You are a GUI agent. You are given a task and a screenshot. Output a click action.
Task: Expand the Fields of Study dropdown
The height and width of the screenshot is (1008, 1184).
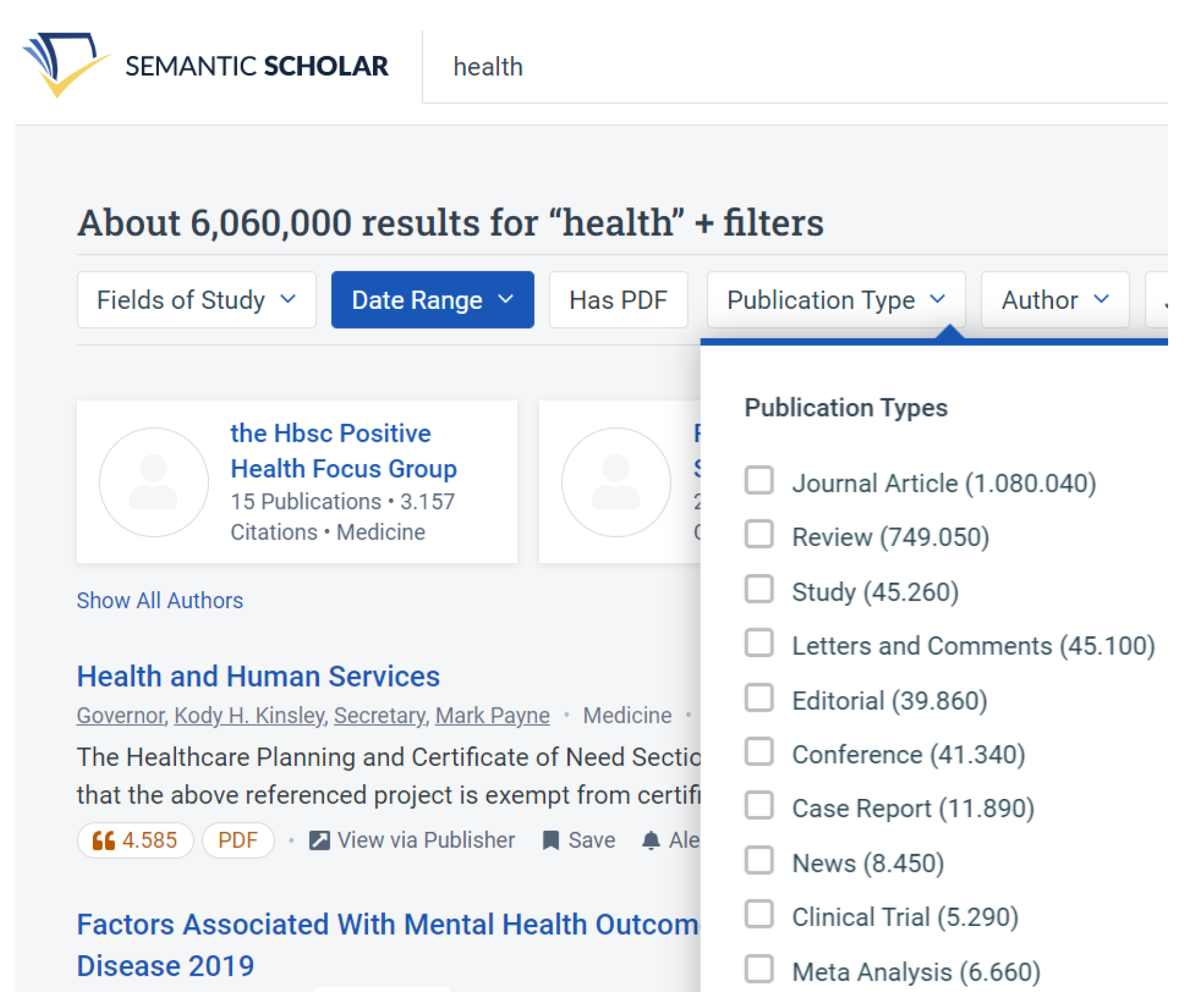pos(196,300)
